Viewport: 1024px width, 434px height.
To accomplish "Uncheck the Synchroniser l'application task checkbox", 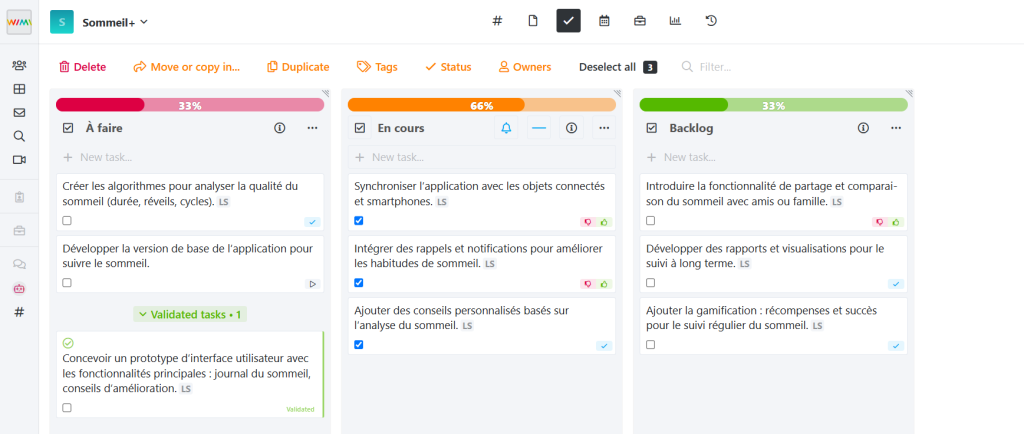I will coord(359,221).
